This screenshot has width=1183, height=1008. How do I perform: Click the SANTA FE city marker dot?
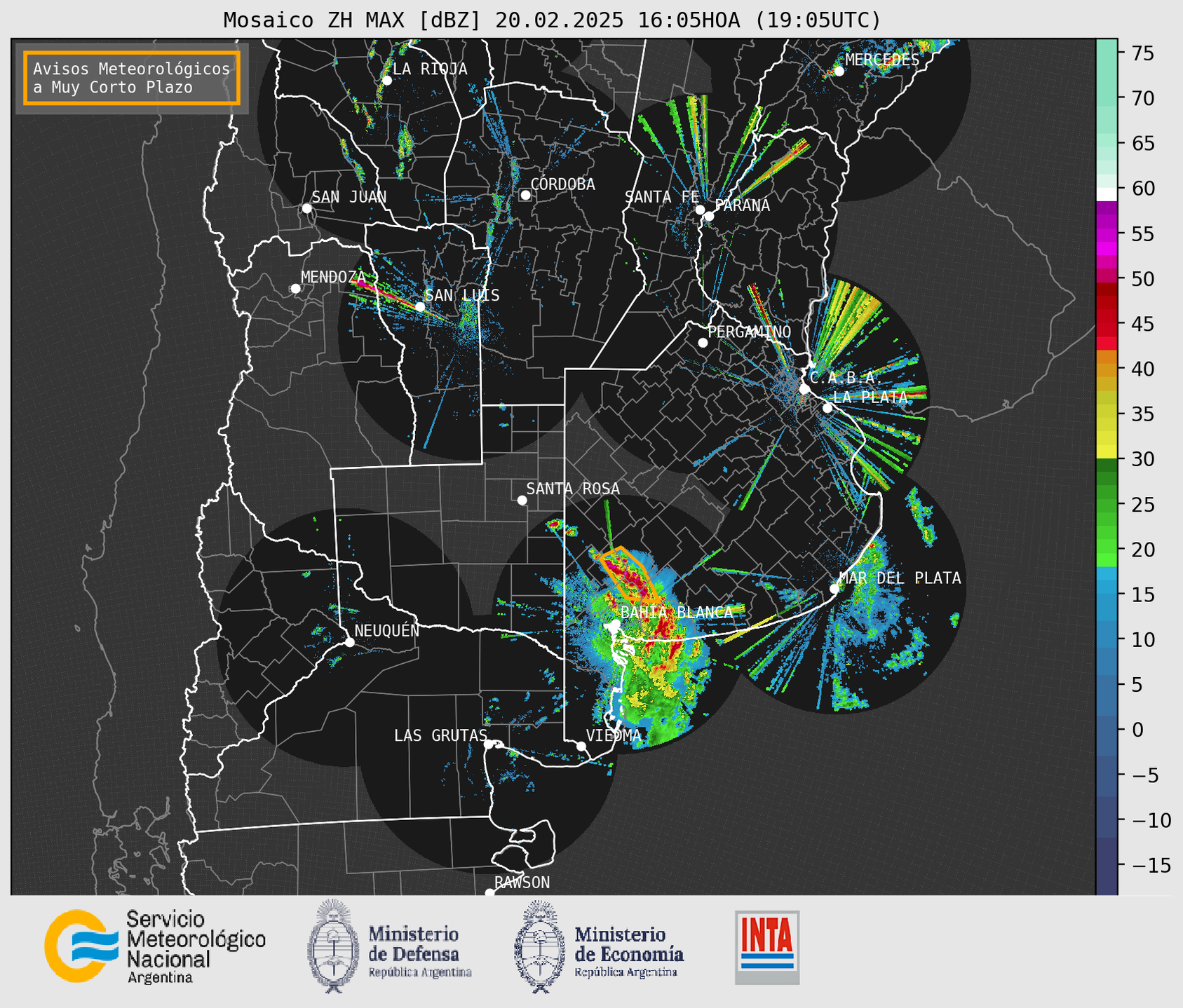pyautogui.click(x=700, y=210)
